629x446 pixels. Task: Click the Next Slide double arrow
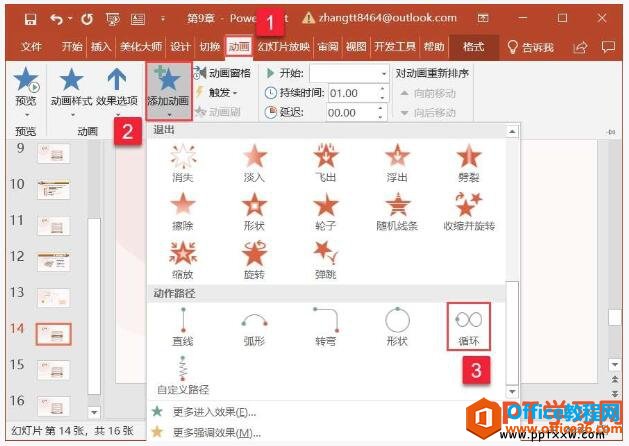click(615, 394)
